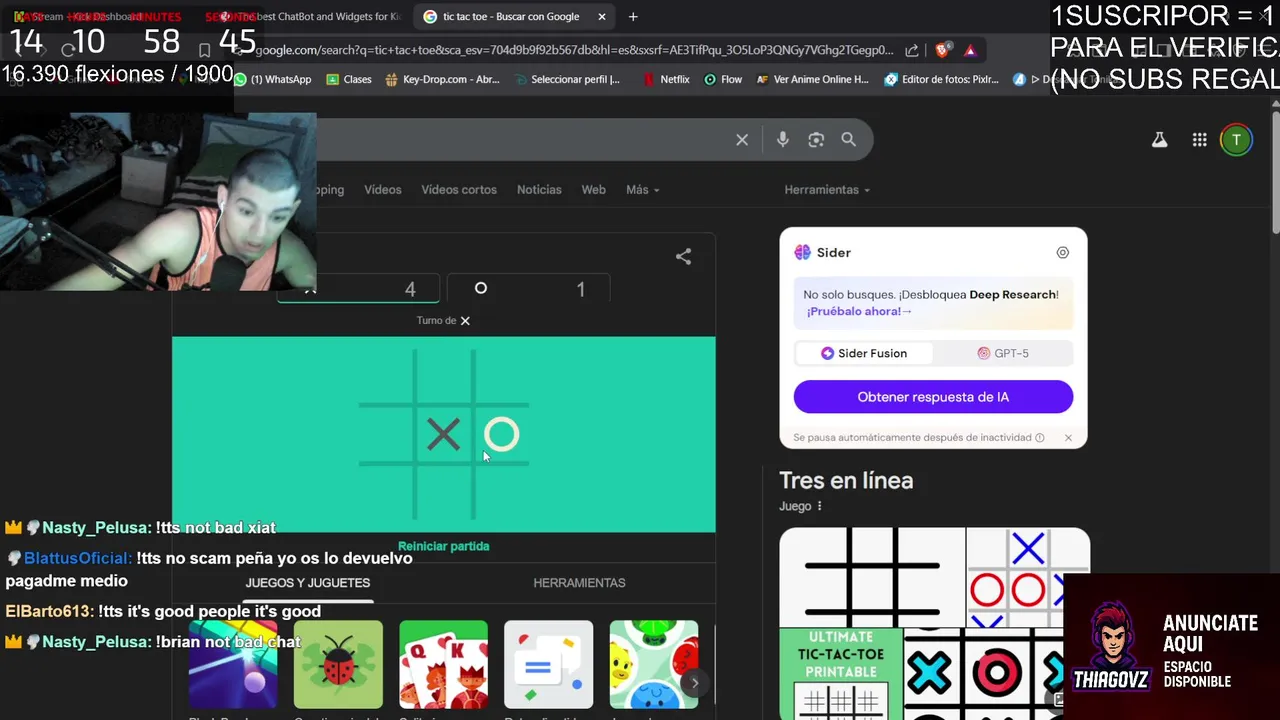Share the tic tac toe game
This screenshot has height=720, width=1280.
click(x=683, y=257)
